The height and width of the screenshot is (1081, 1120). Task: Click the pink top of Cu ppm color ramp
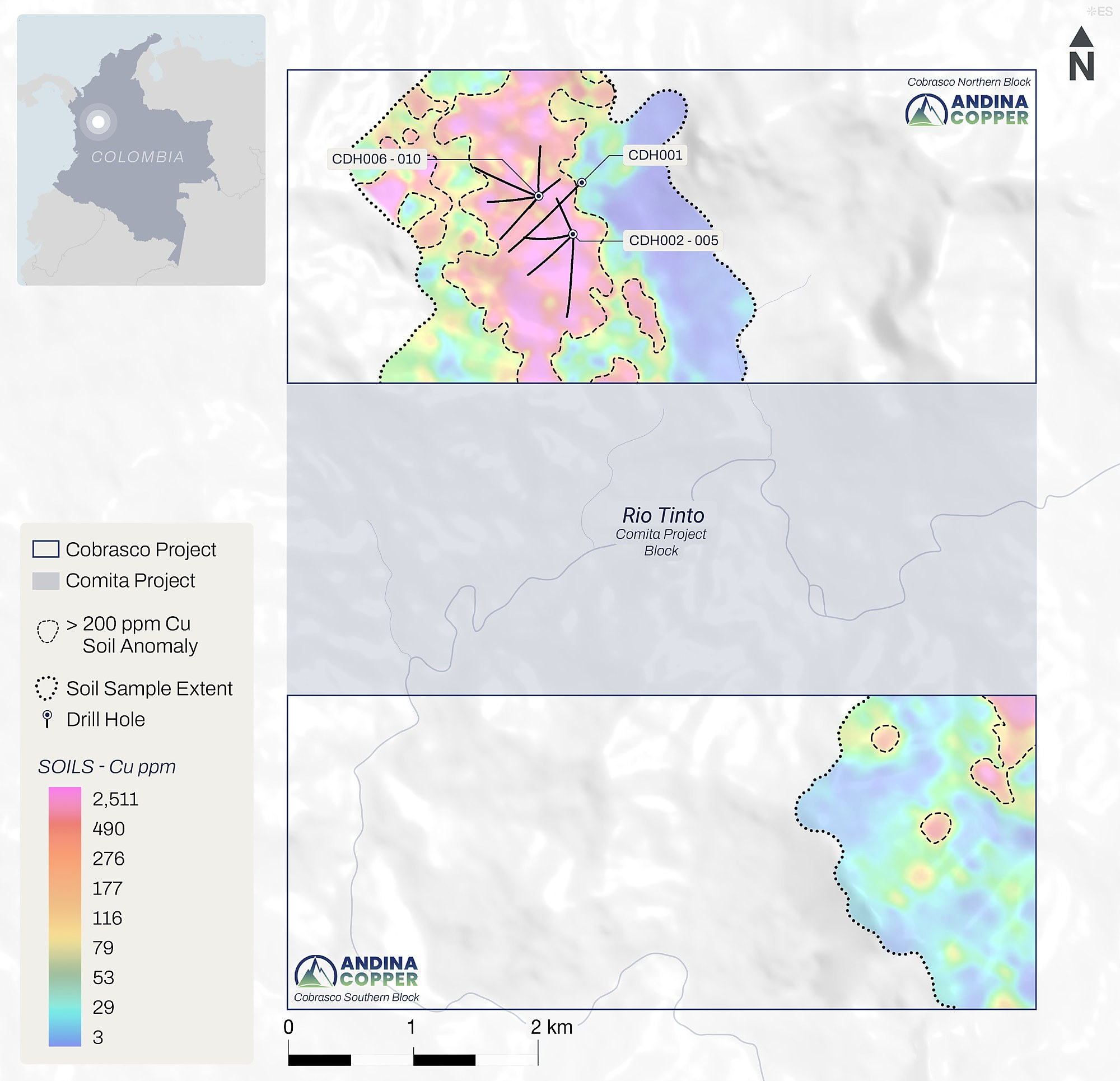pos(64,798)
